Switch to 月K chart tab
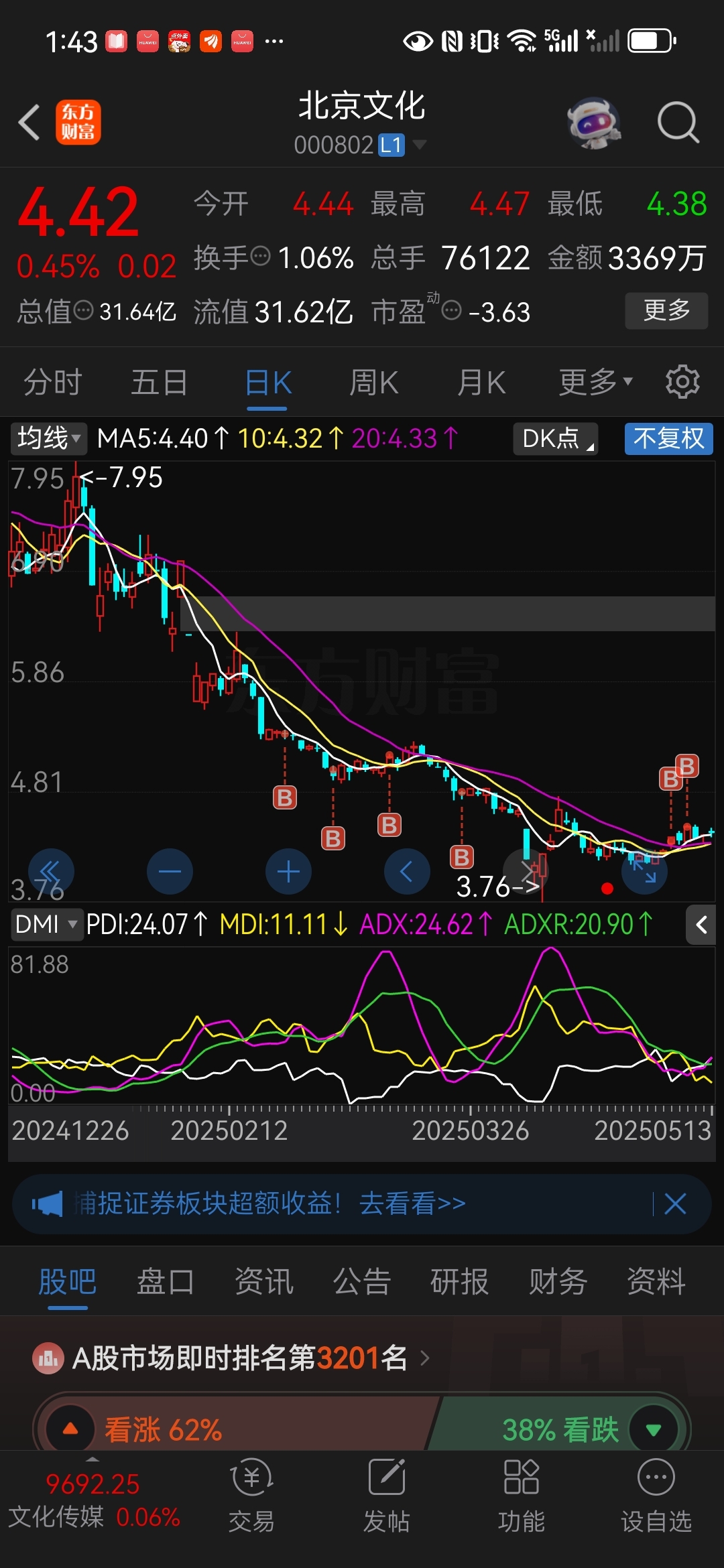 tap(481, 383)
